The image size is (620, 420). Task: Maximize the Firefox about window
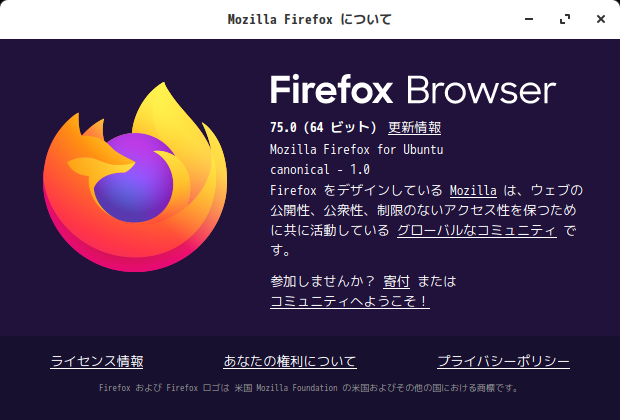(x=565, y=19)
